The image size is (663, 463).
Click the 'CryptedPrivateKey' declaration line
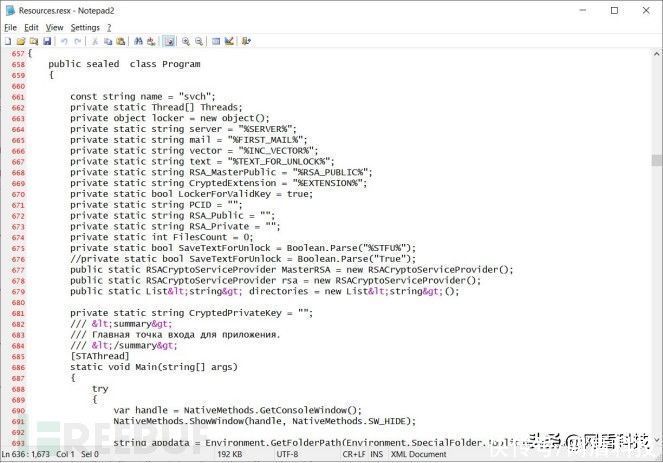[192, 313]
